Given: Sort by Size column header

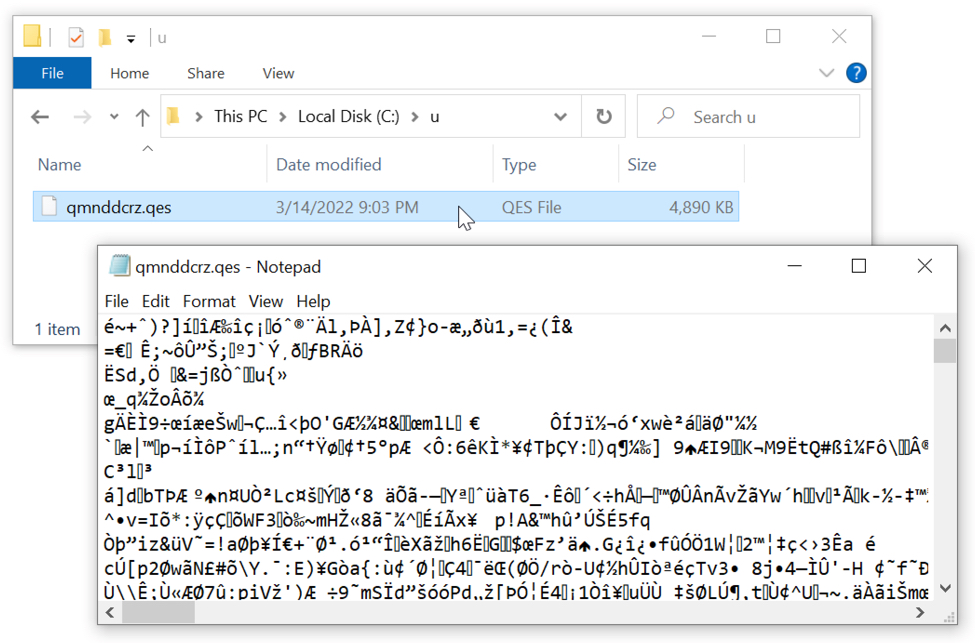Looking at the screenshot, I should 641,165.
